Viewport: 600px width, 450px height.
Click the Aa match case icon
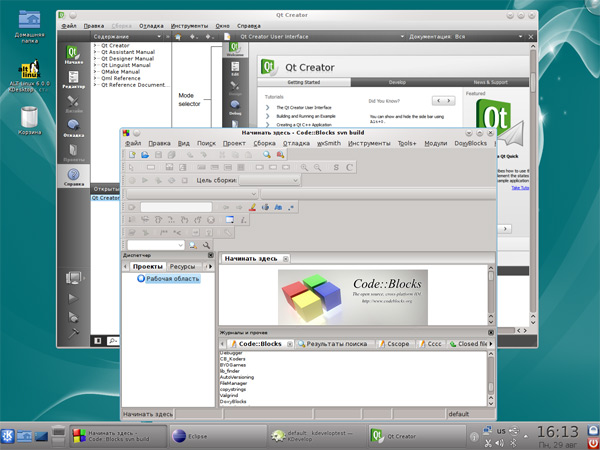pyautogui.click(x=278, y=207)
